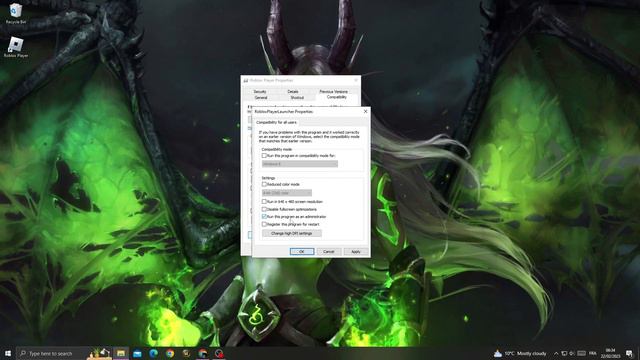Viewport: 640px width, 360px height.
Task: Switch to Security tab in Roblox Player Properties
Action: coord(260,91)
